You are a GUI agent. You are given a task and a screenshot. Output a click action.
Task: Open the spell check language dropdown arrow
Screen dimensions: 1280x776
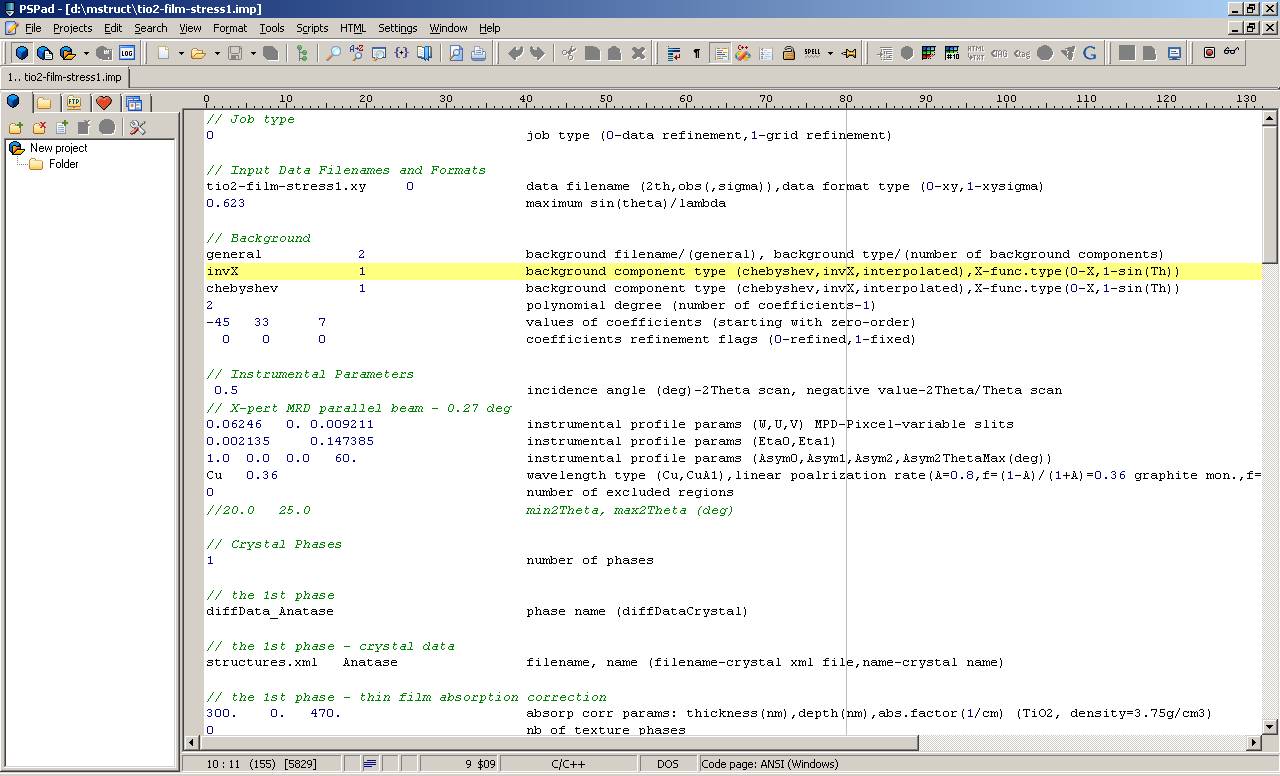[x=829, y=53]
